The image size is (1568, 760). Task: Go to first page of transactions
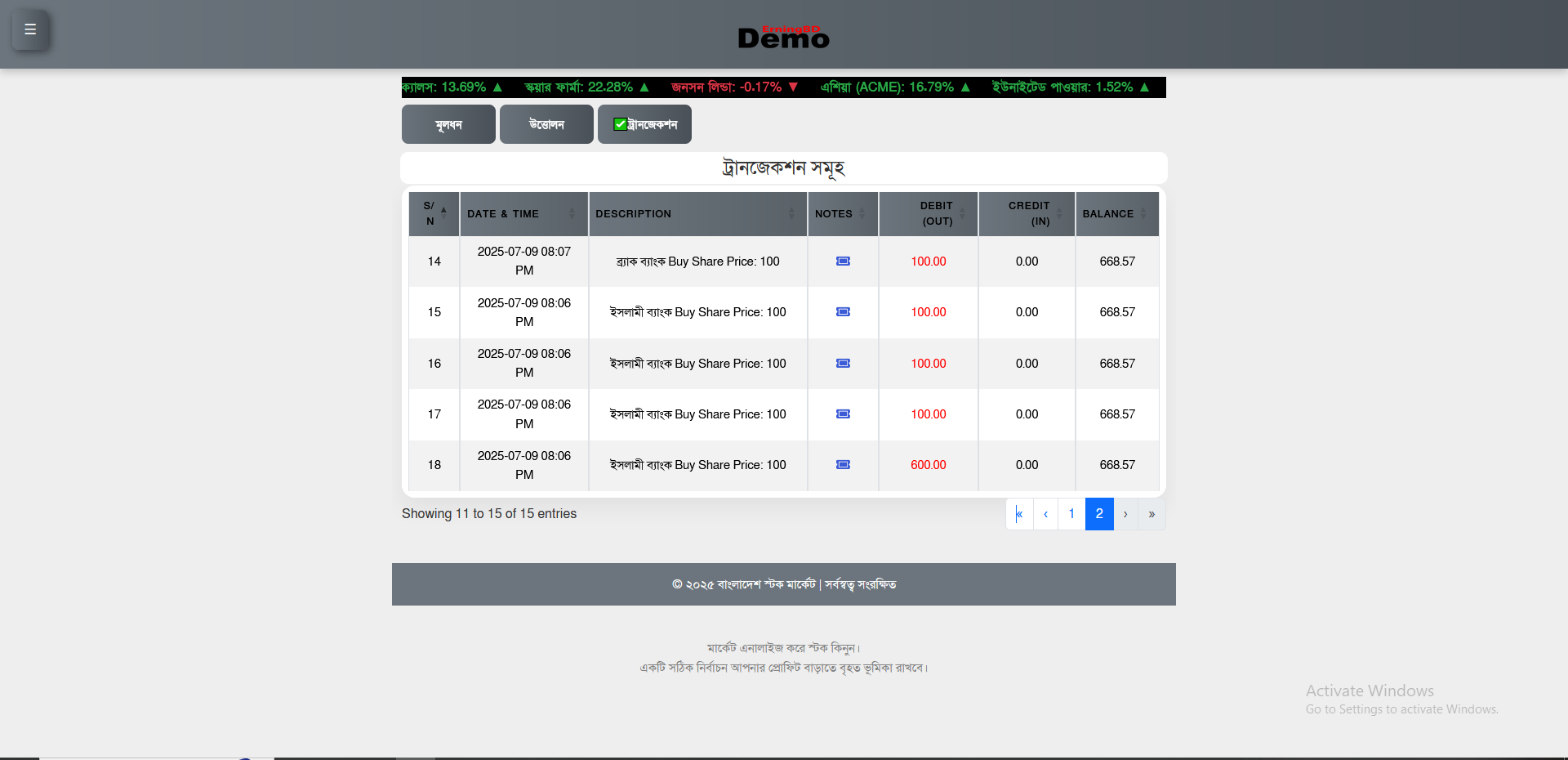1019,514
